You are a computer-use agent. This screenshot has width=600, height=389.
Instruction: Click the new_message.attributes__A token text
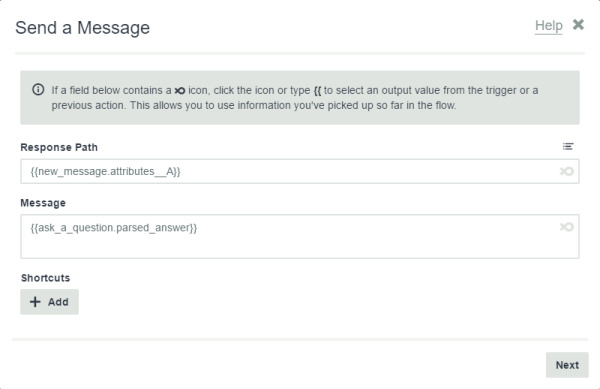[105, 171]
